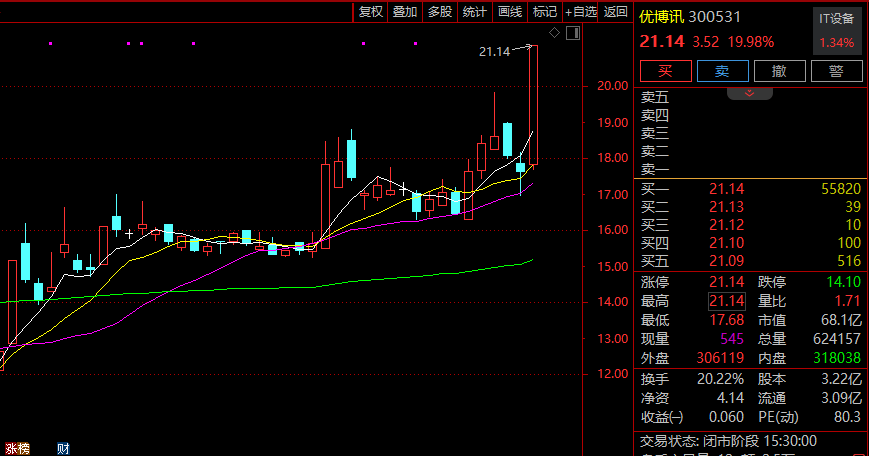Click the 标记 mark tool
The image size is (869, 456).
pyautogui.click(x=544, y=12)
